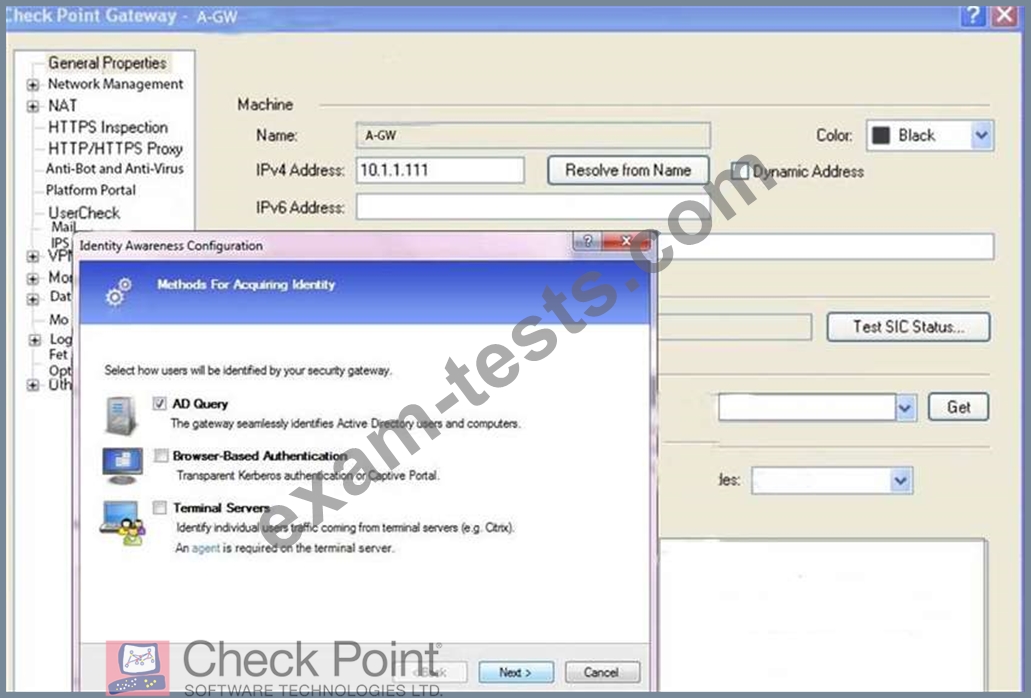
Task: Open the dropdown next to Get button
Action: (905, 407)
